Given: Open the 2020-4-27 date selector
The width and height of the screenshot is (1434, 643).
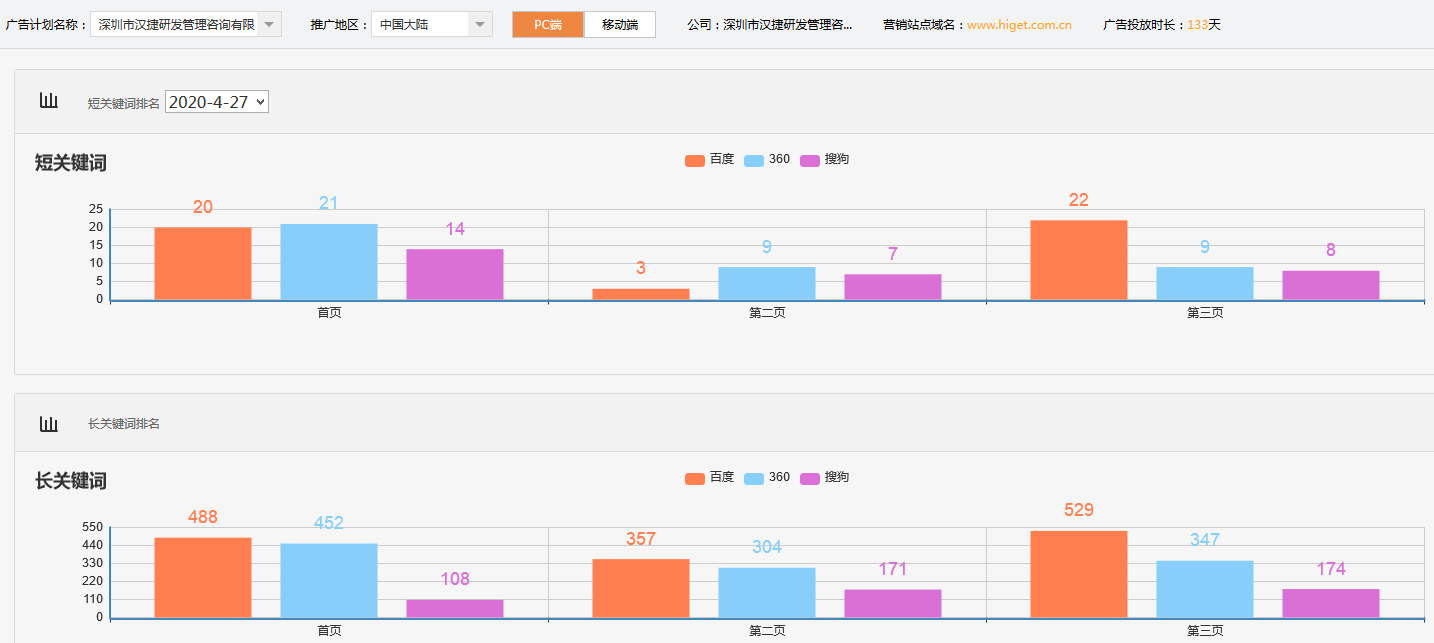Looking at the screenshot, I should [216, 102].
